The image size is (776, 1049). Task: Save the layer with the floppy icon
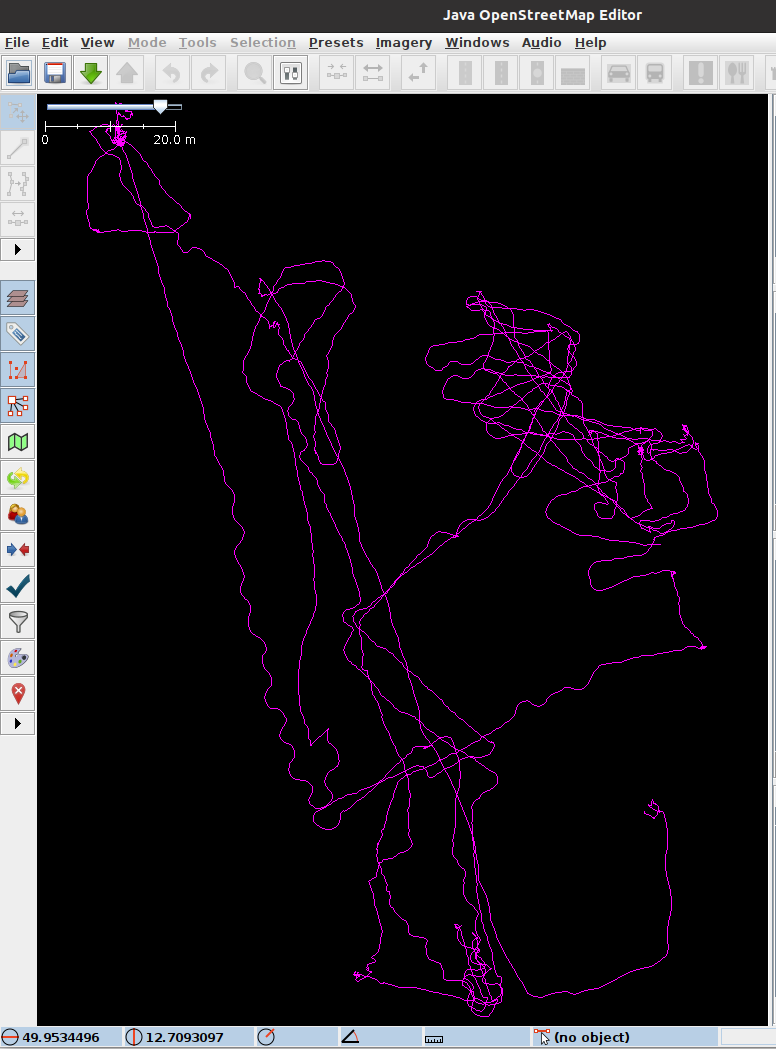coord(55,73)
